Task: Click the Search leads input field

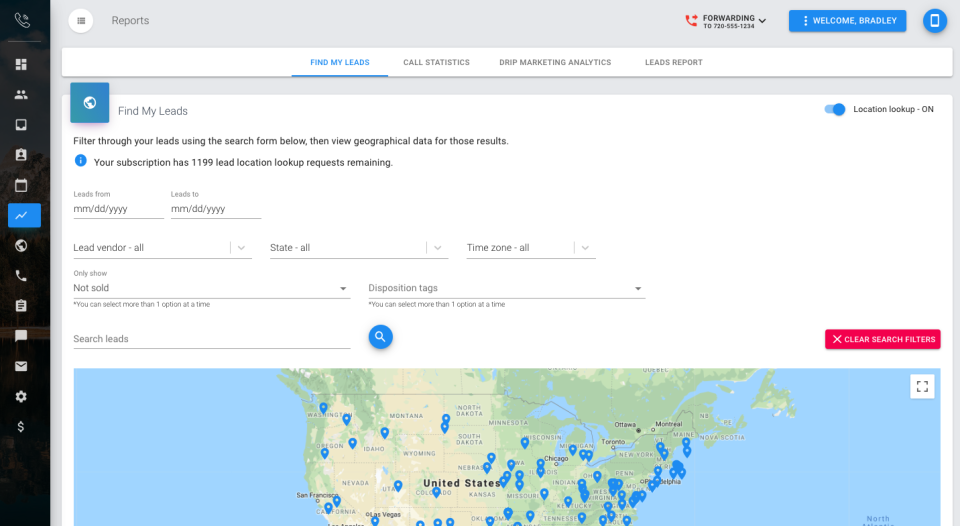Action: coord(211,339)
